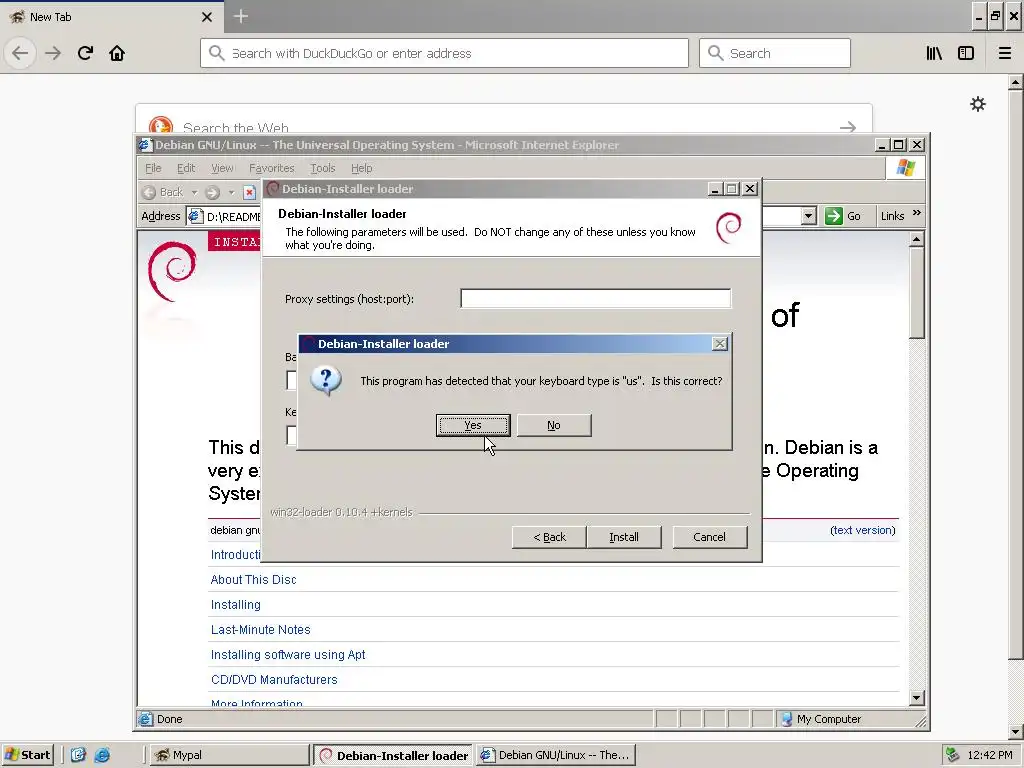Click No in keyboard detection dialog
This screenshot has height=768, width=1024.
[x=554, y=425]
